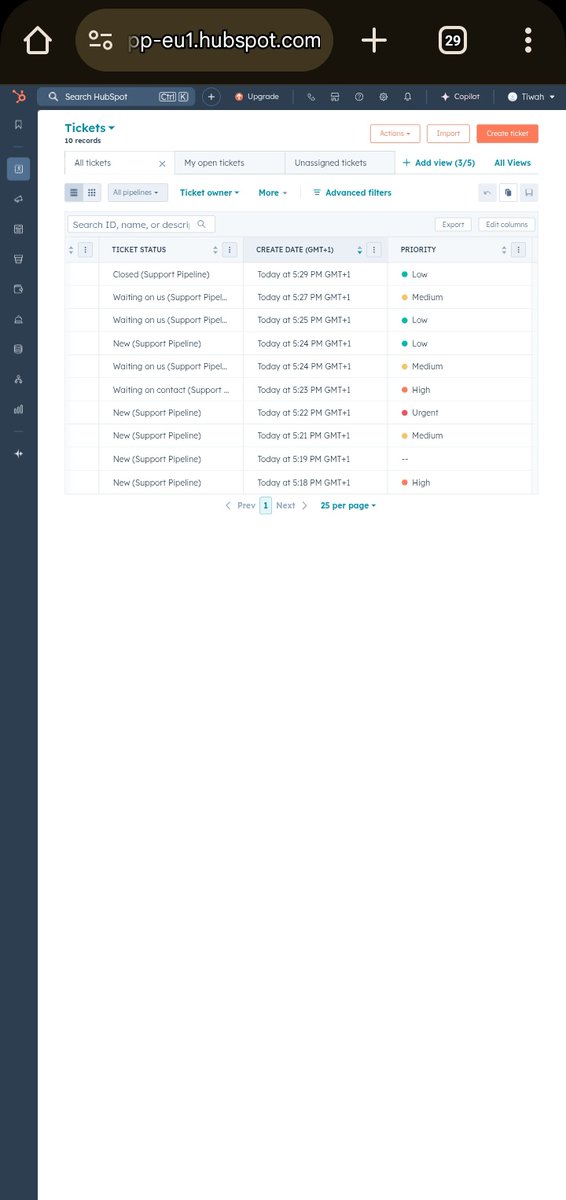Click the HubSpot sprocket logo

click(x=19, y=96)
